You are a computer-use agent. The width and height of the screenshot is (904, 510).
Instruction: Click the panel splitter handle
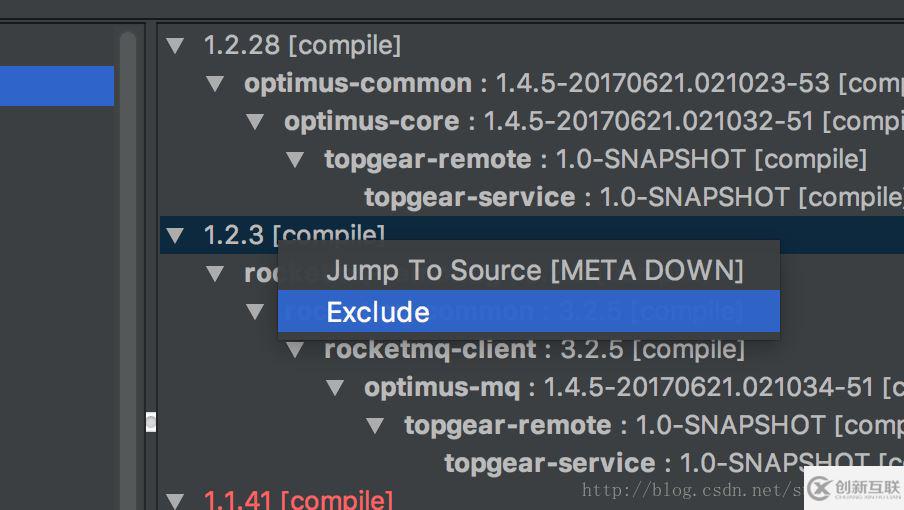pos(150,422)
